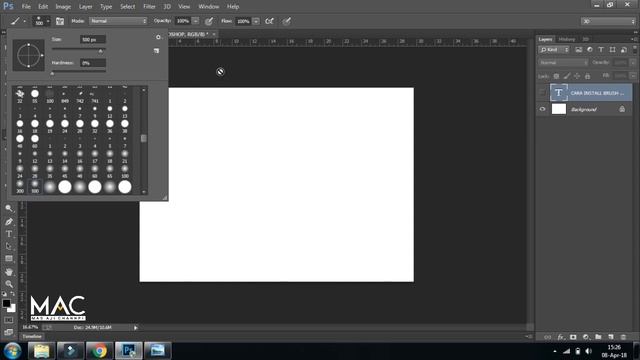This screenshot has height=360, width=640.
Task: Toggle lock position icon
Action: click(577, 76)
